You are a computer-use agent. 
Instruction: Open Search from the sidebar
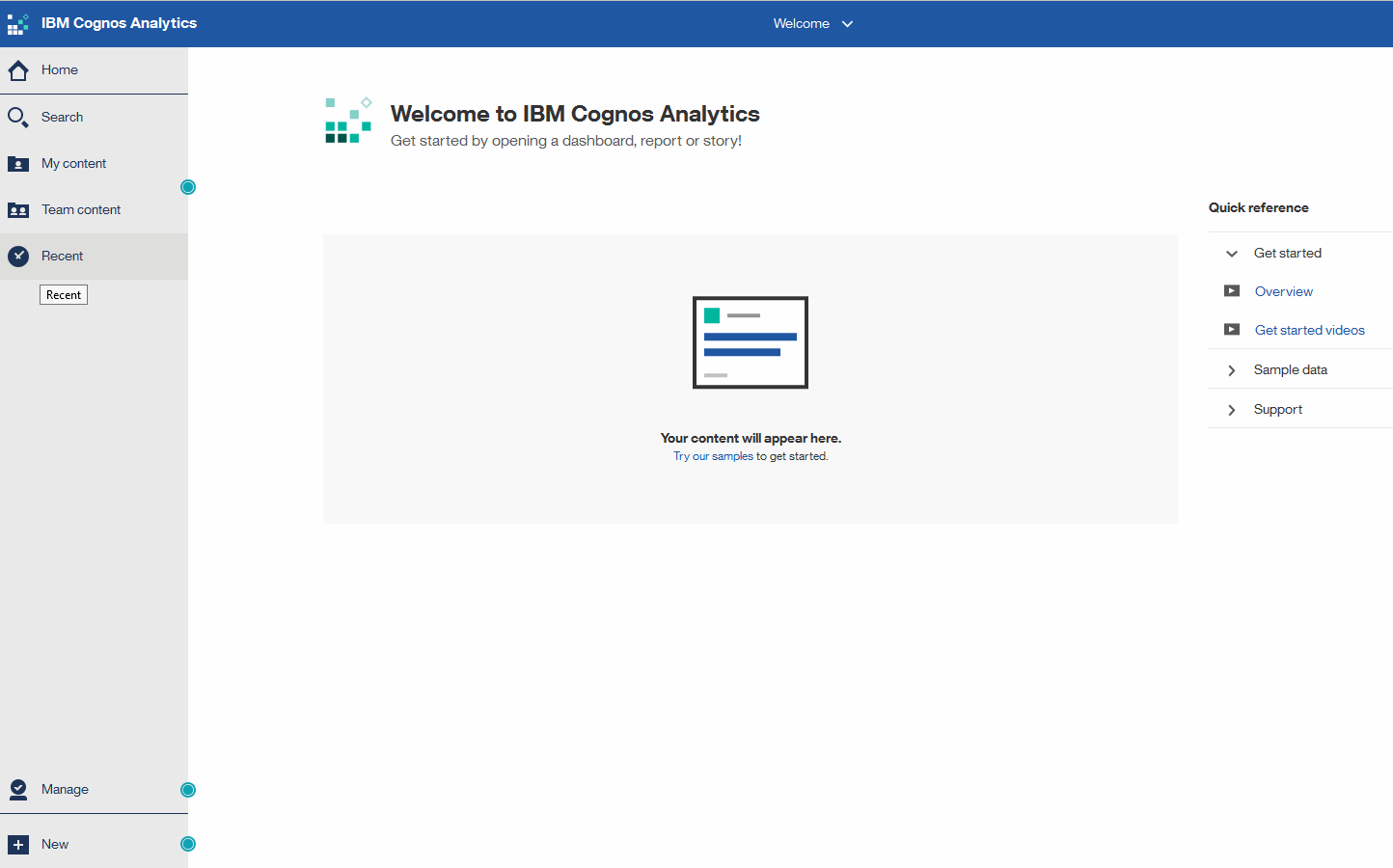click(x=94, y=118)
